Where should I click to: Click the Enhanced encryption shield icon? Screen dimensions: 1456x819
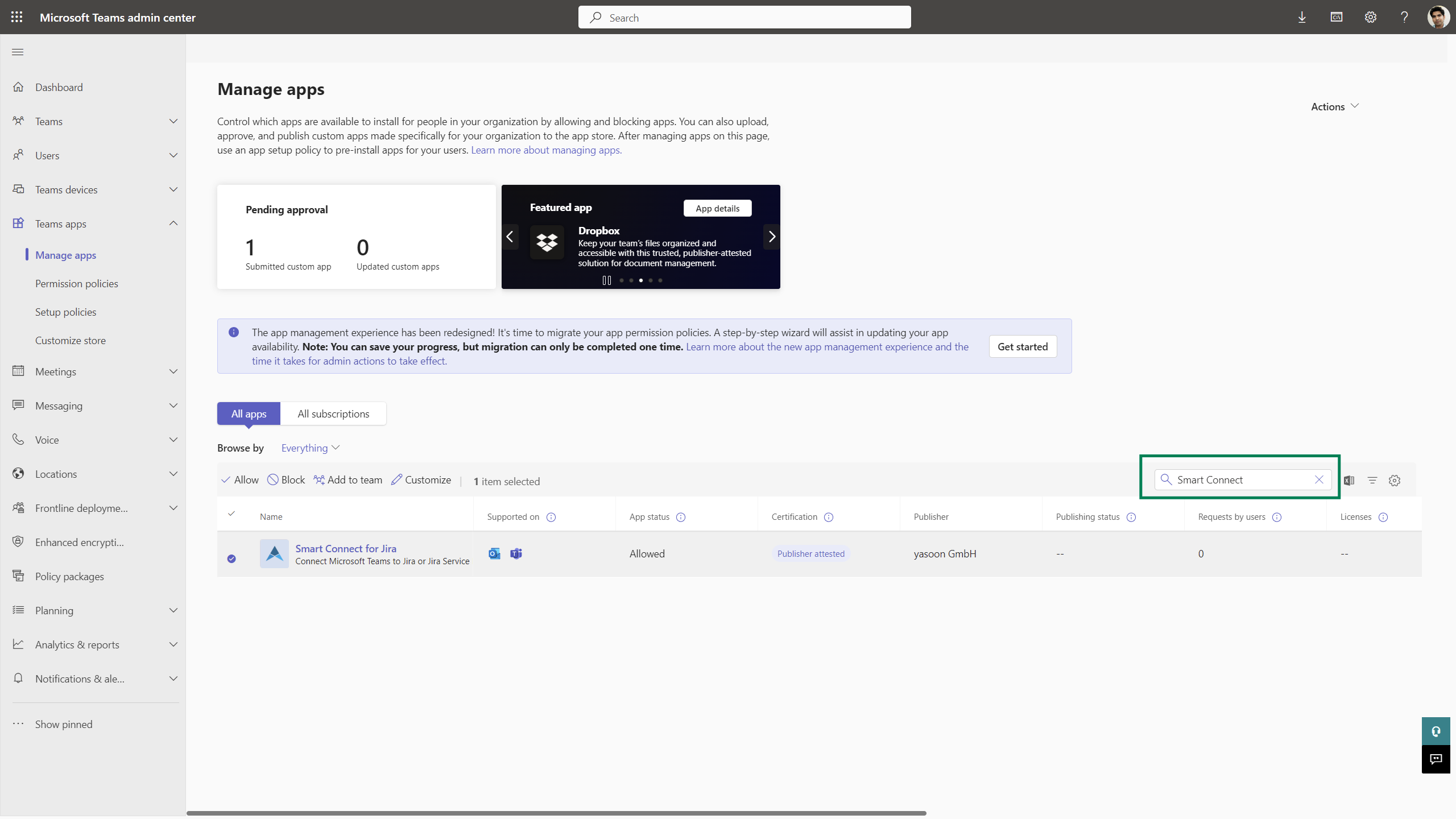(x=18, y=541)
